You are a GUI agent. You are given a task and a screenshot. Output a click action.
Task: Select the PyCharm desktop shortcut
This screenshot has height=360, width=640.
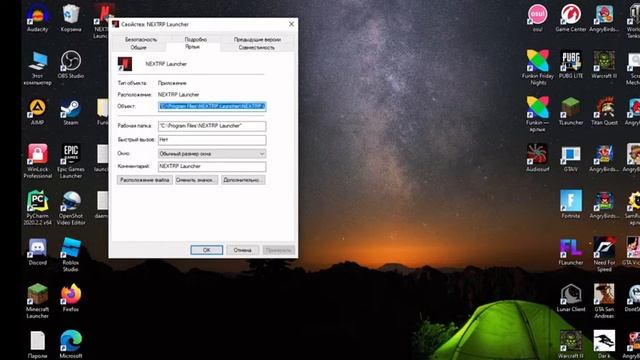(38, 207)
